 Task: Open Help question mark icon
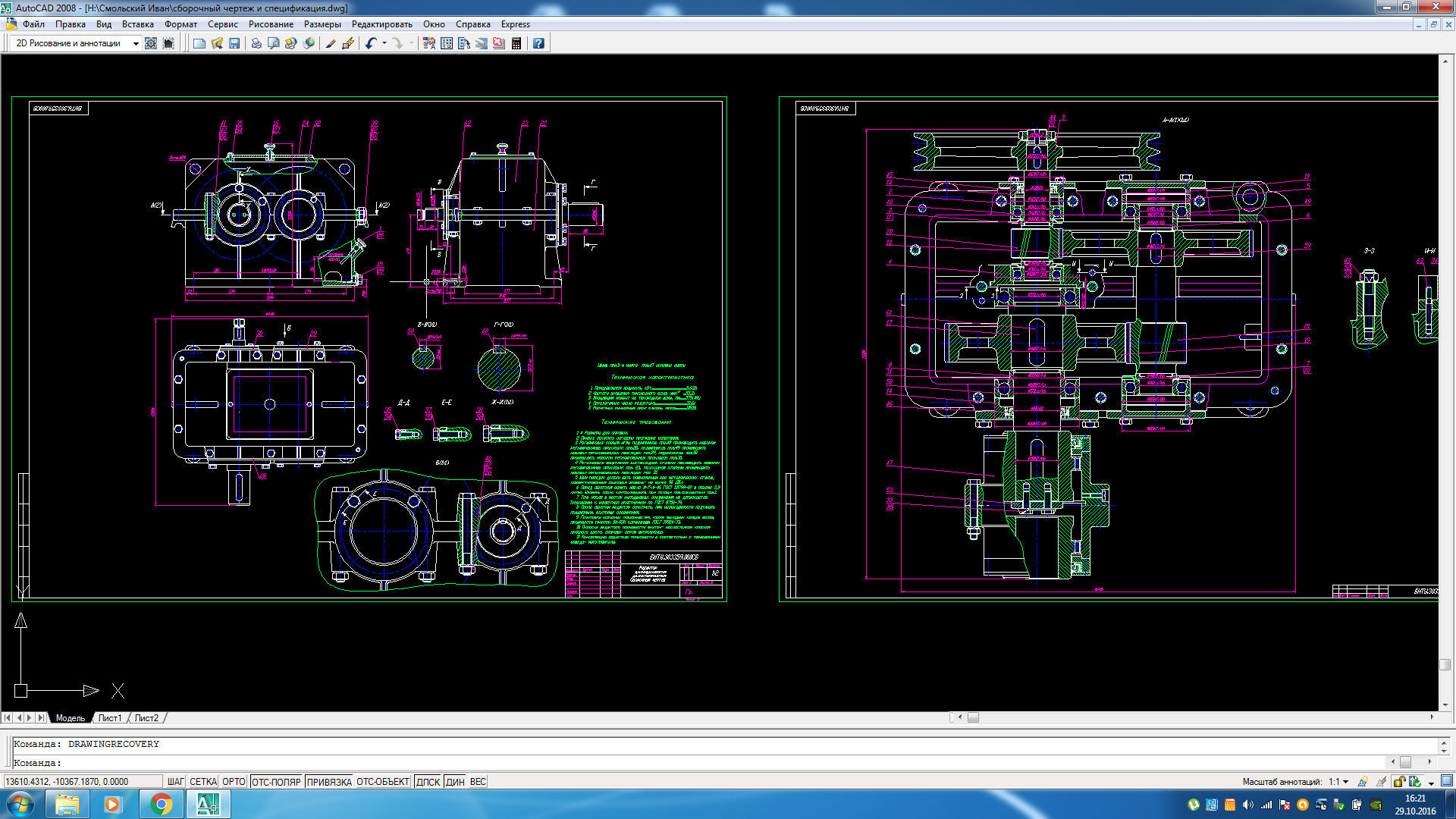click(538, 43)
